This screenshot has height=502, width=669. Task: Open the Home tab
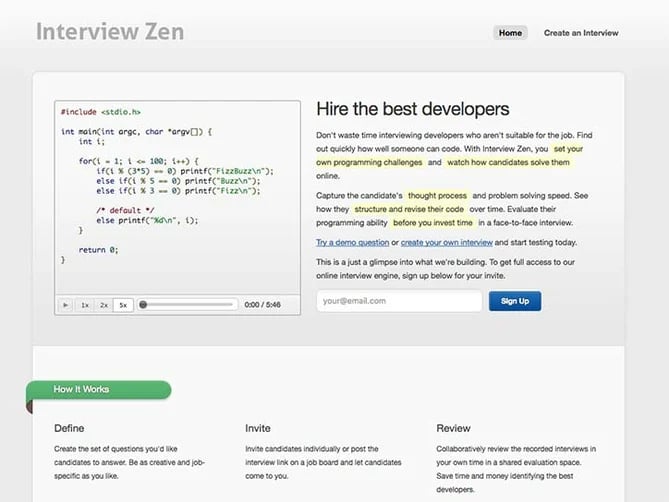point(510,33)
